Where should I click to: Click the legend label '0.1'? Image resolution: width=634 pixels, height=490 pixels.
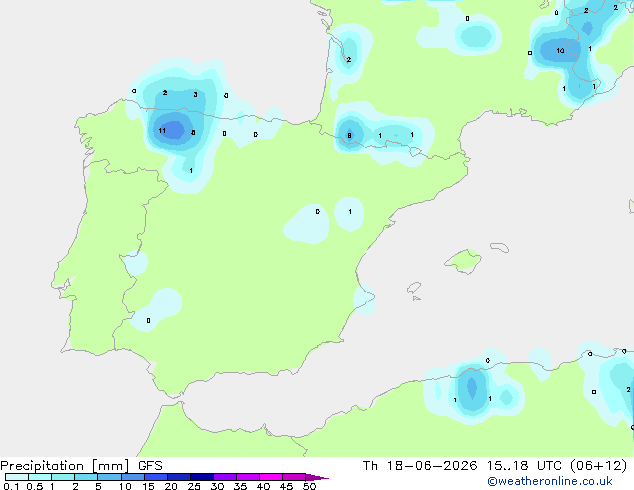click(11, 486)
